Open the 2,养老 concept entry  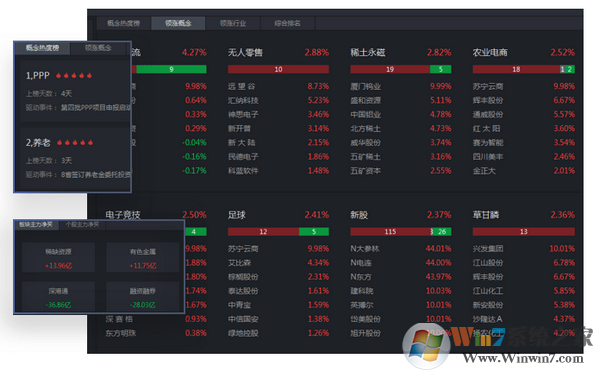(x=38, y=143)
